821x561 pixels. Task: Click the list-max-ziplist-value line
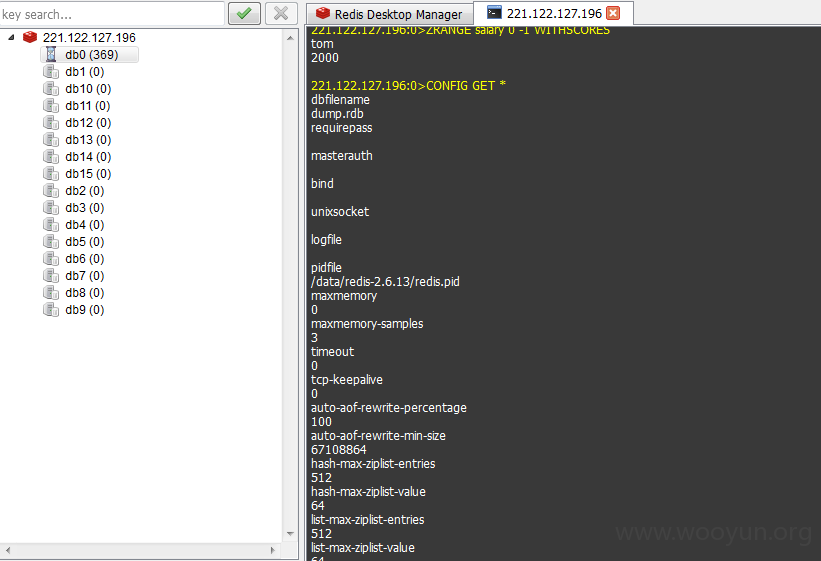pos(363,547)
